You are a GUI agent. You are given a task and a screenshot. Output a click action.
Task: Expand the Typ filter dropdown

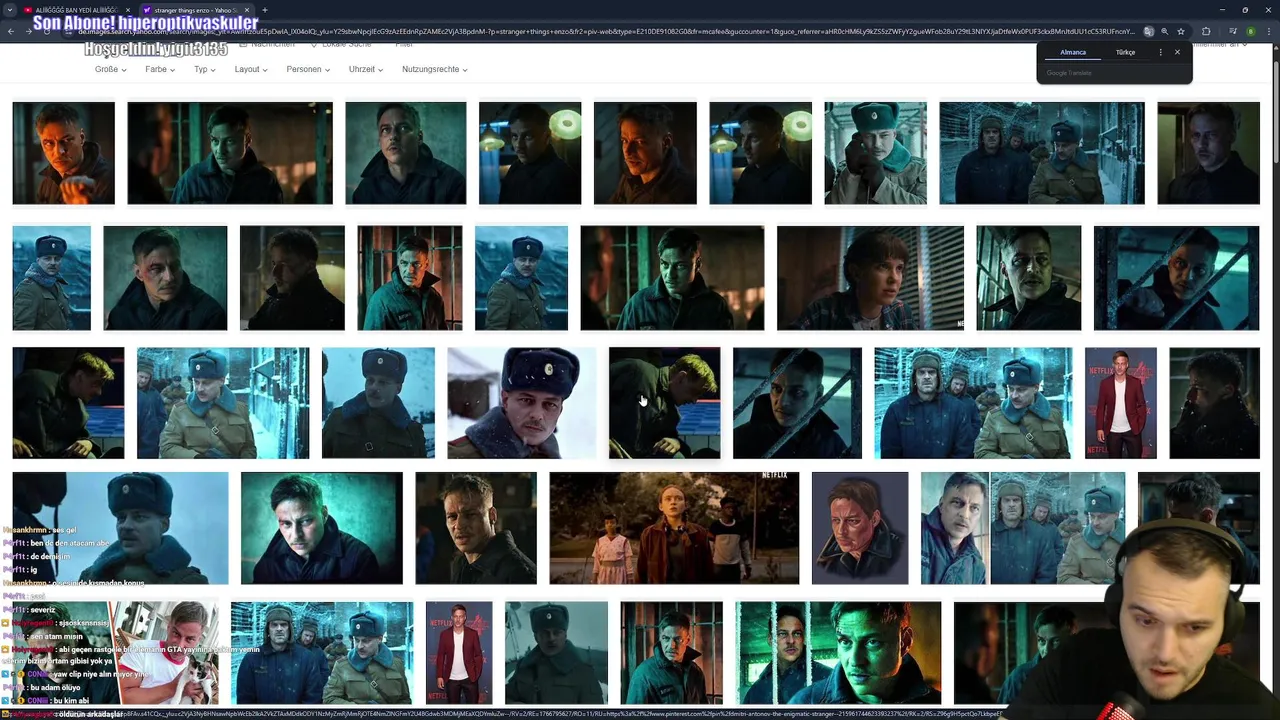204,69
